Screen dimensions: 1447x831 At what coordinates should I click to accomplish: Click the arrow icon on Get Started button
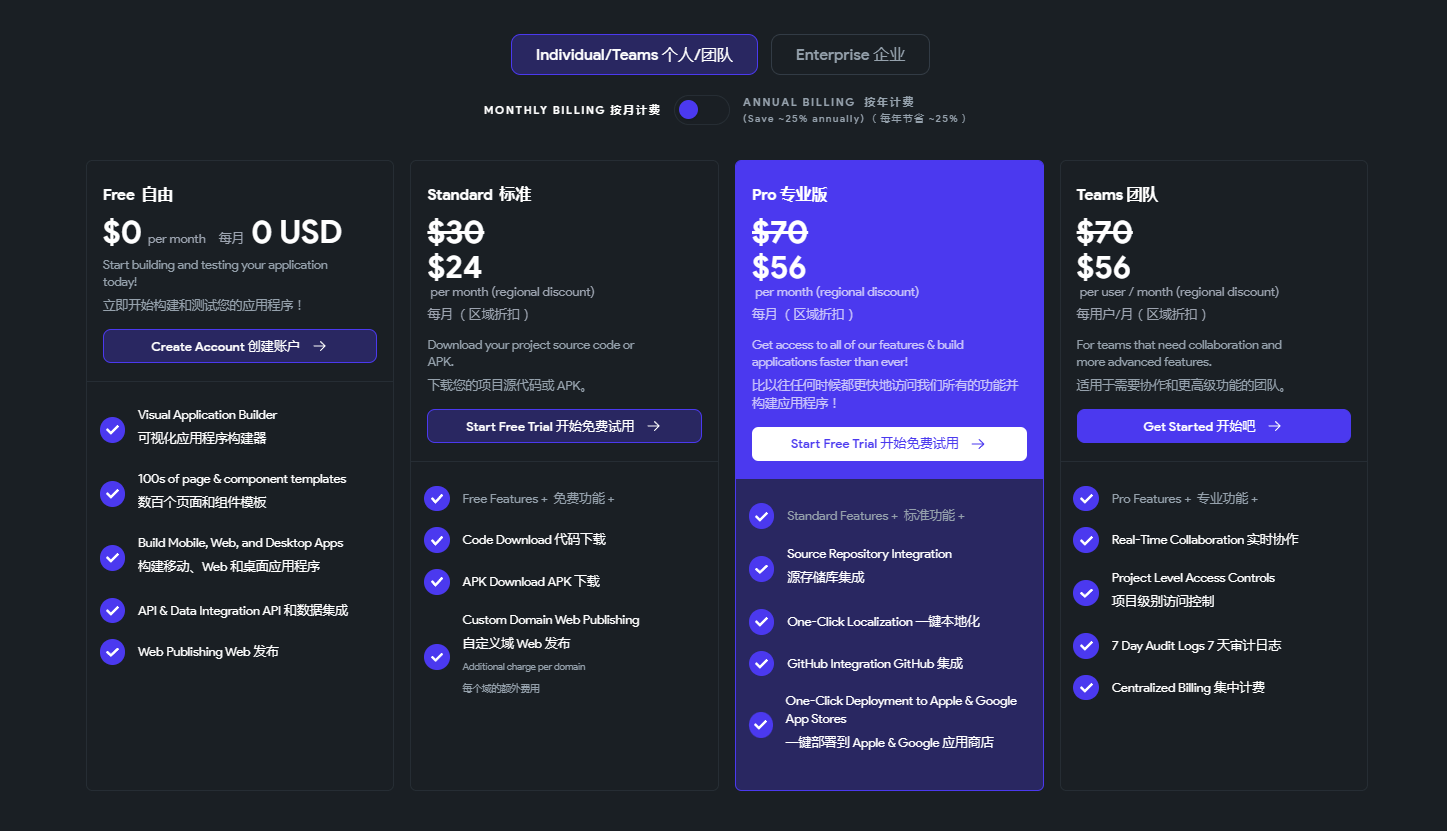pyautogui.click(x=1273, y=425)
